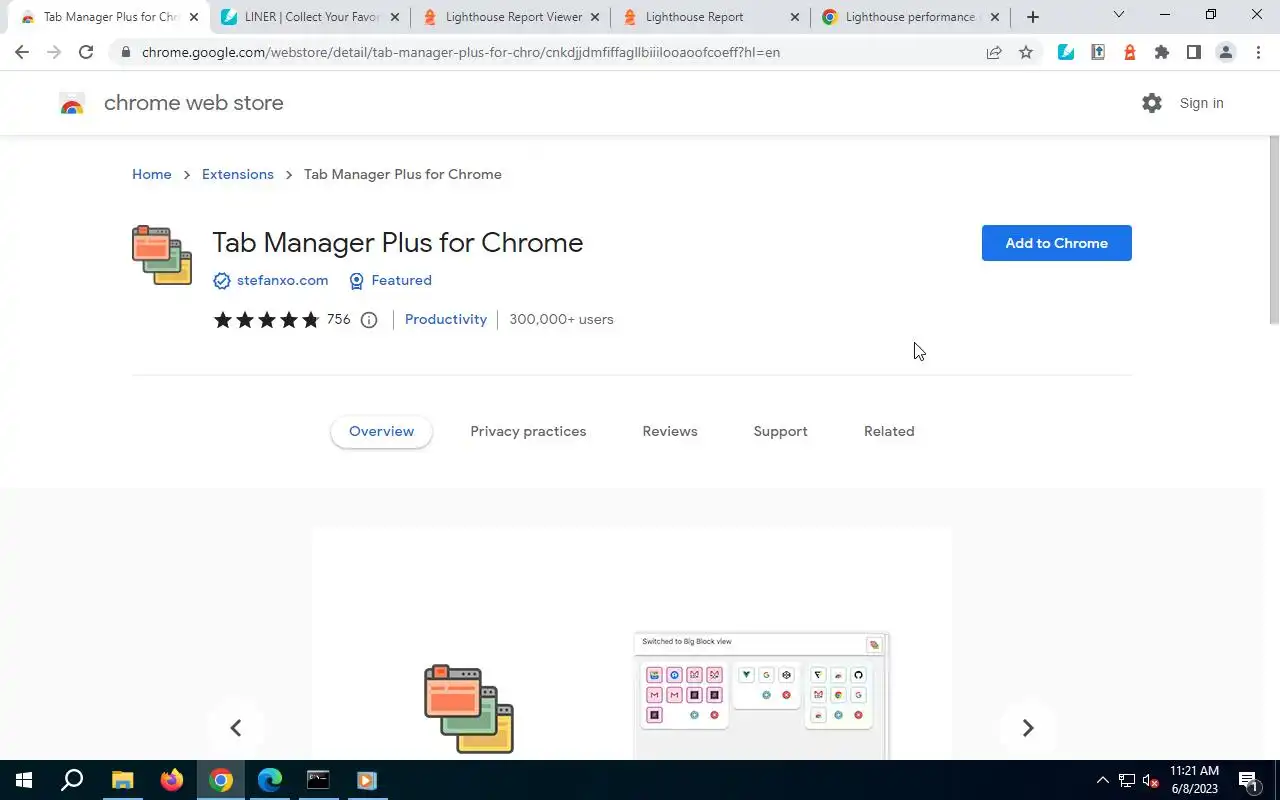Switch to Lighthouse Report Viewer tab
This screenshot has width=1280, height=800.
(x=512, y=17)
